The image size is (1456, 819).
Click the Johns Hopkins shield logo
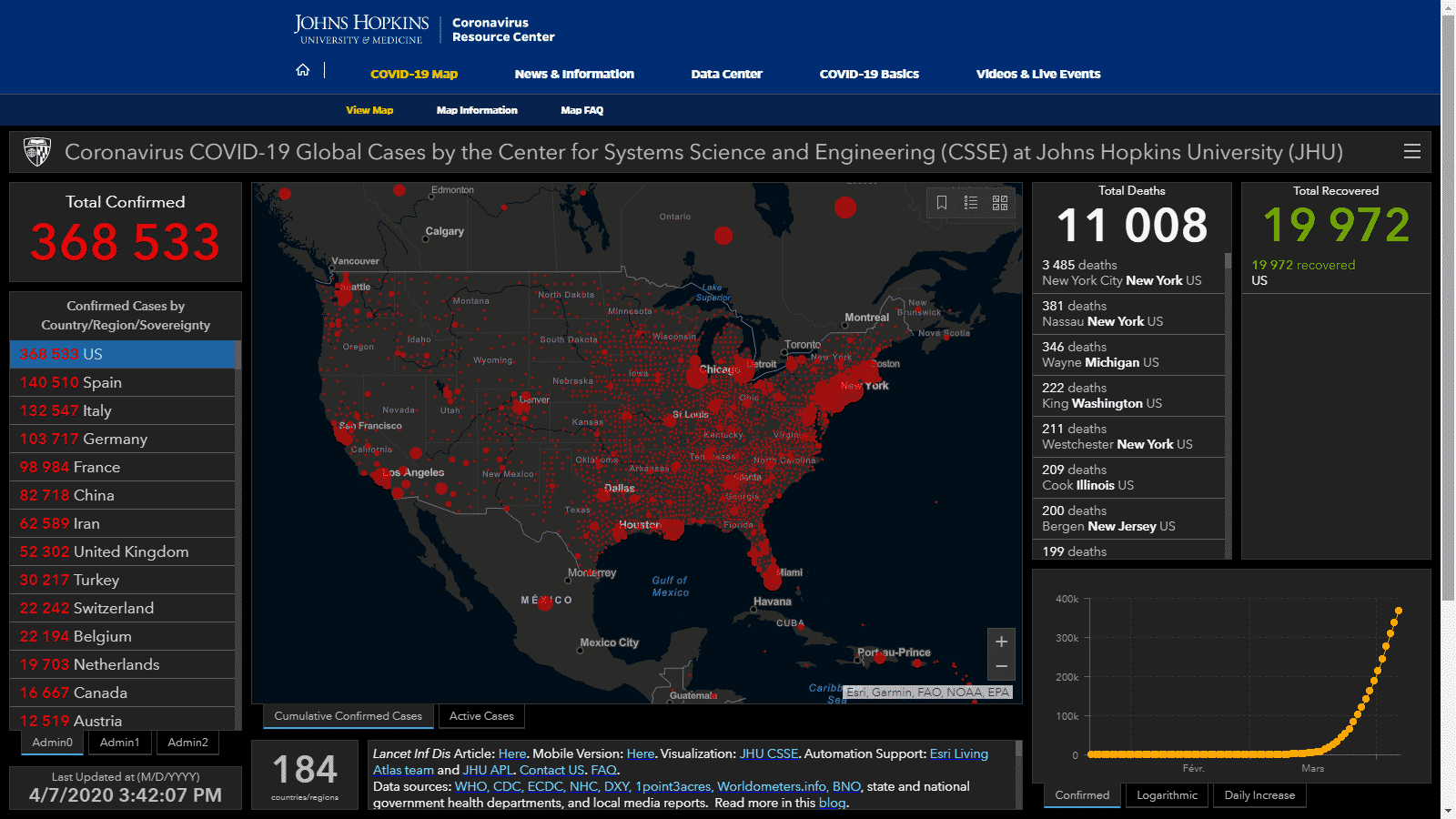click(37, 152)
